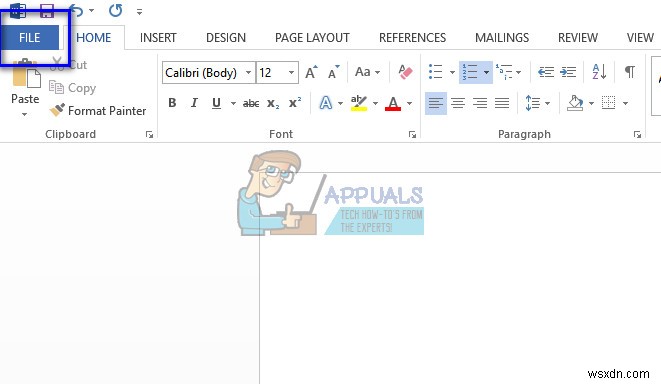Switch to the REFERENCES tab
This screenshot has height=384, width=661.
coord(412,38)
